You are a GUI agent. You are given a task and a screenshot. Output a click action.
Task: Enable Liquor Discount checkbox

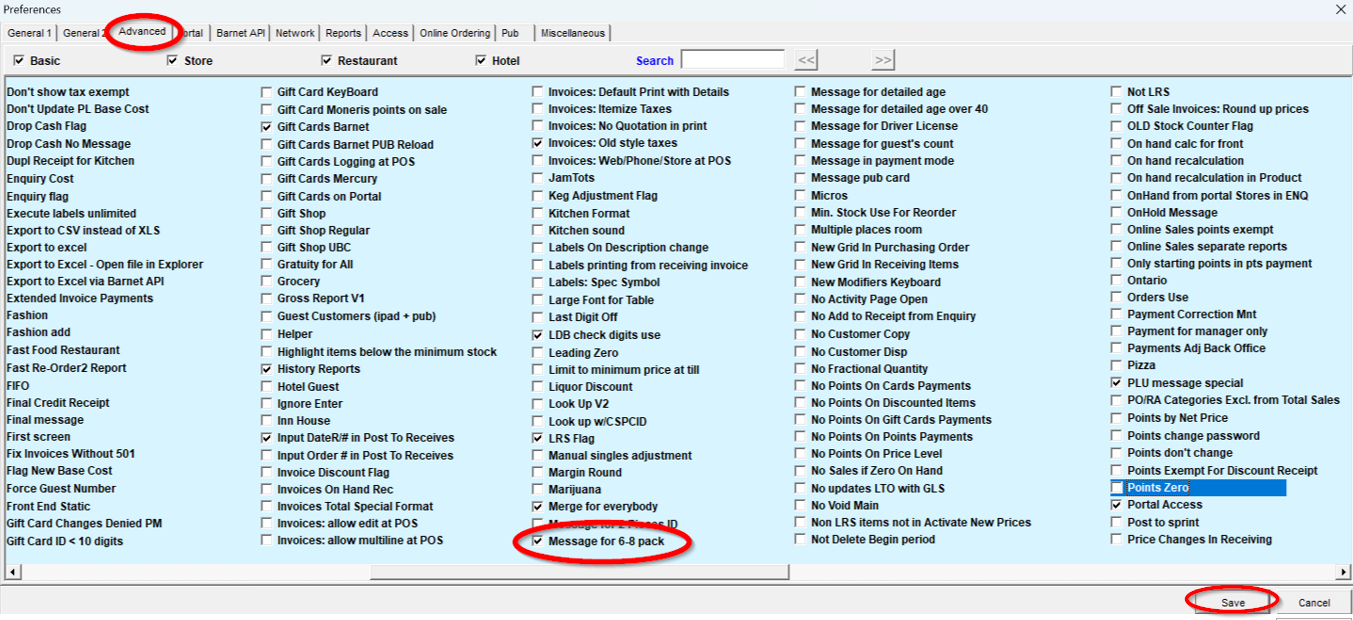(538, 387)
